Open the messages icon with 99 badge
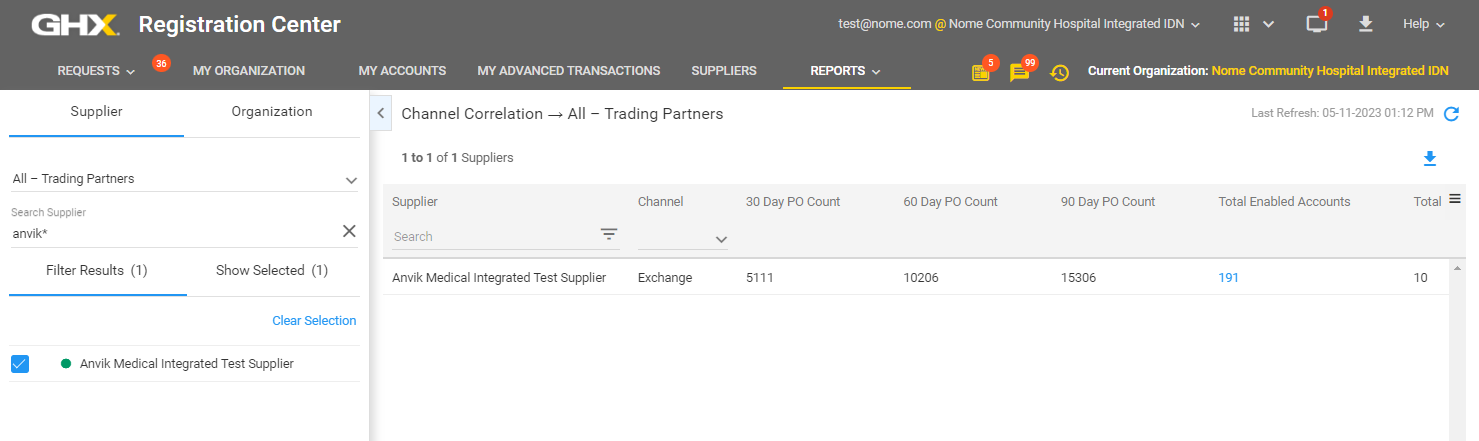The image size is (1479, 441). coord(1018,72)
